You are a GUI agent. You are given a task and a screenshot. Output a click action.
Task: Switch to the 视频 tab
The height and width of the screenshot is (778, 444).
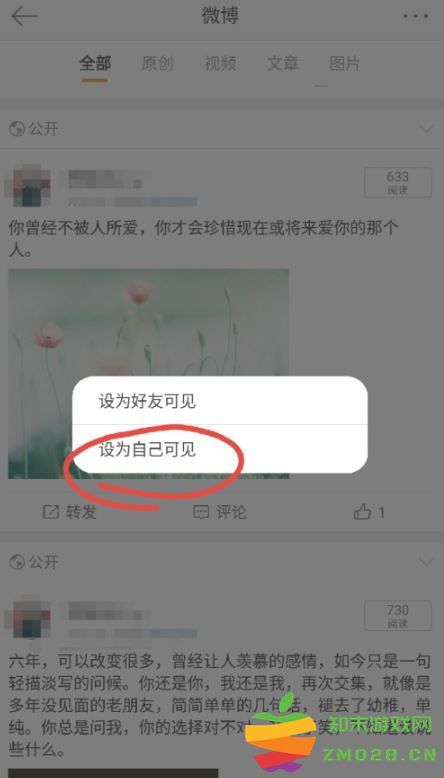pyautogui.click(x=220, y=64)
